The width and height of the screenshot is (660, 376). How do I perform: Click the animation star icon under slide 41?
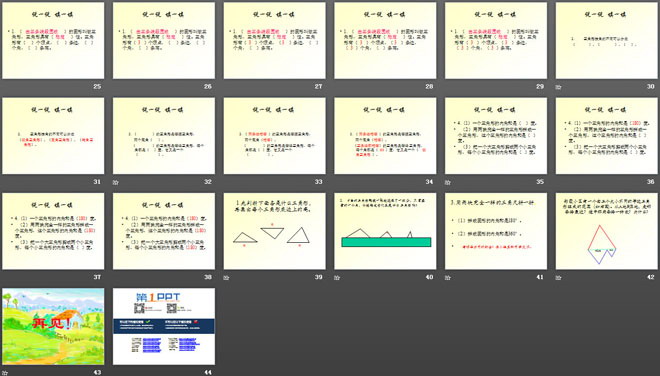point(448,277)
